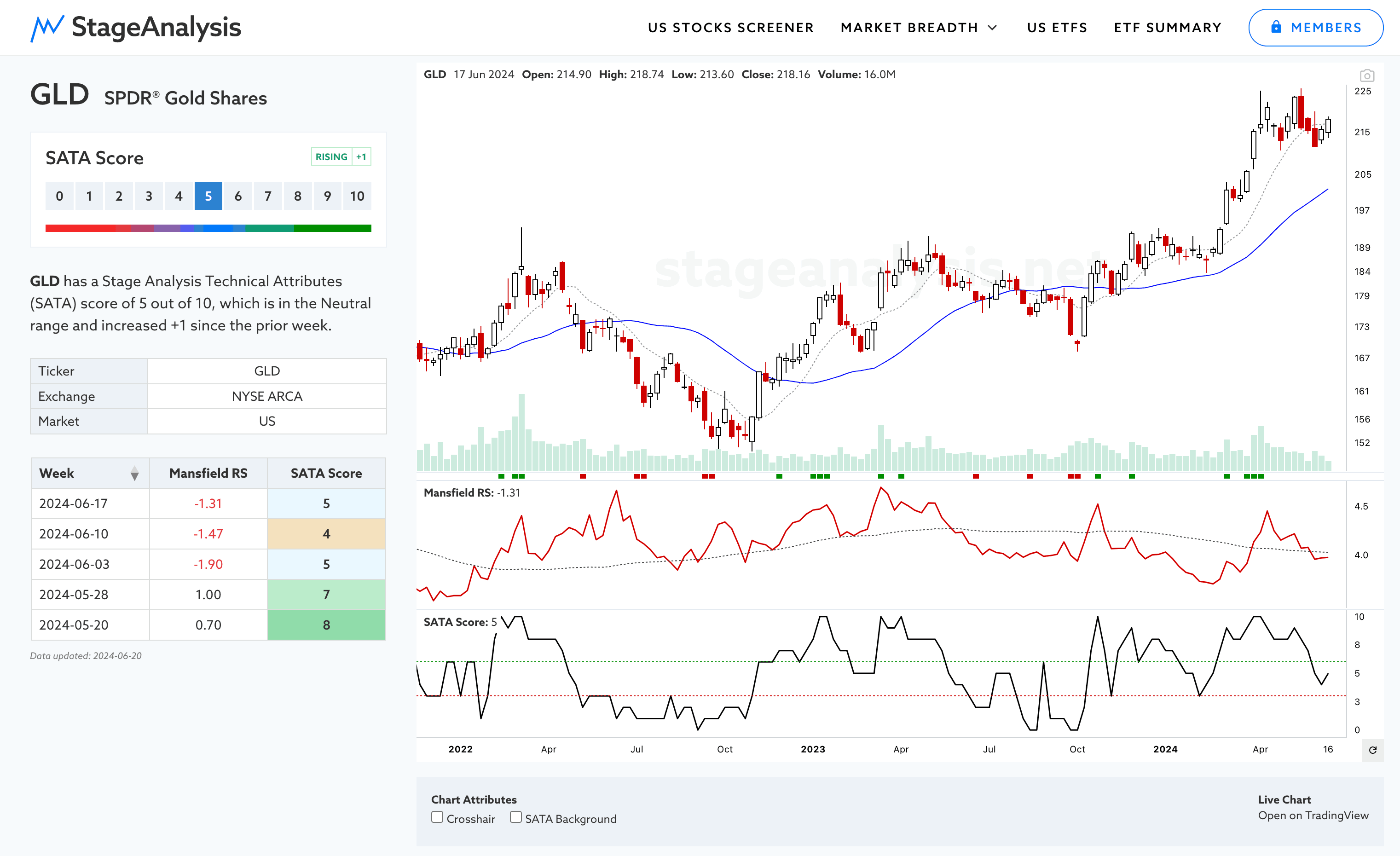The height and width of the screenshot is (856, 1400).
Task: Click the SATA Score: 5 chart label
Action: pos(460,622)
